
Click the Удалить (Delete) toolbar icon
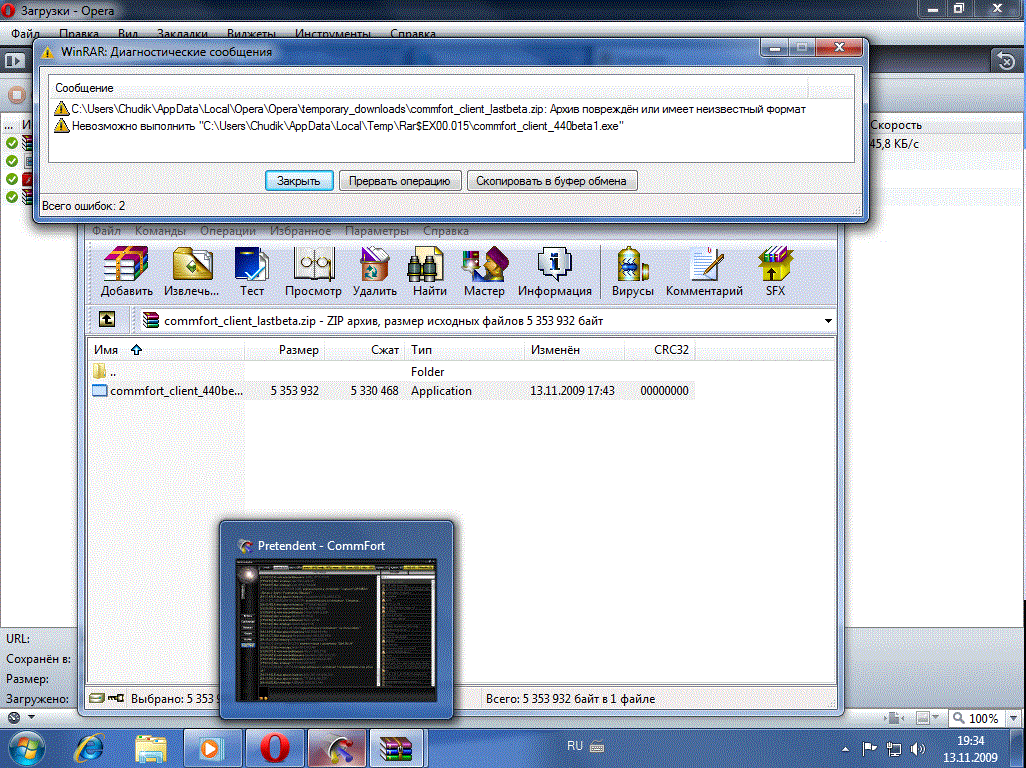pos(375,272)
